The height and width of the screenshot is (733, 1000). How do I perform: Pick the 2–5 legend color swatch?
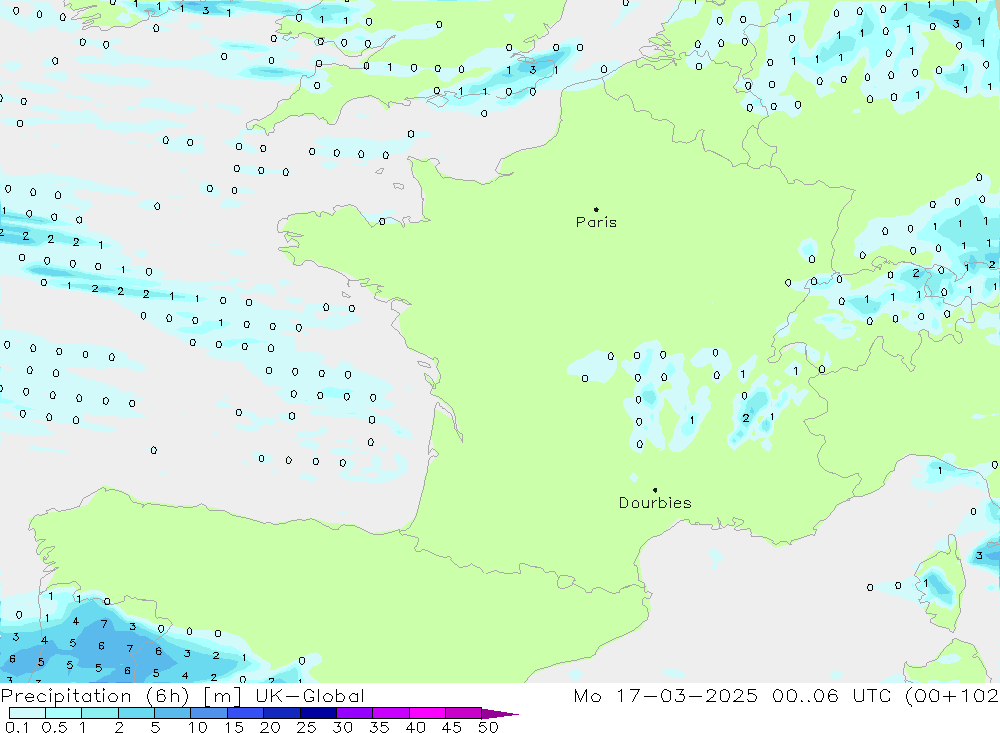[x=136, y=713]
